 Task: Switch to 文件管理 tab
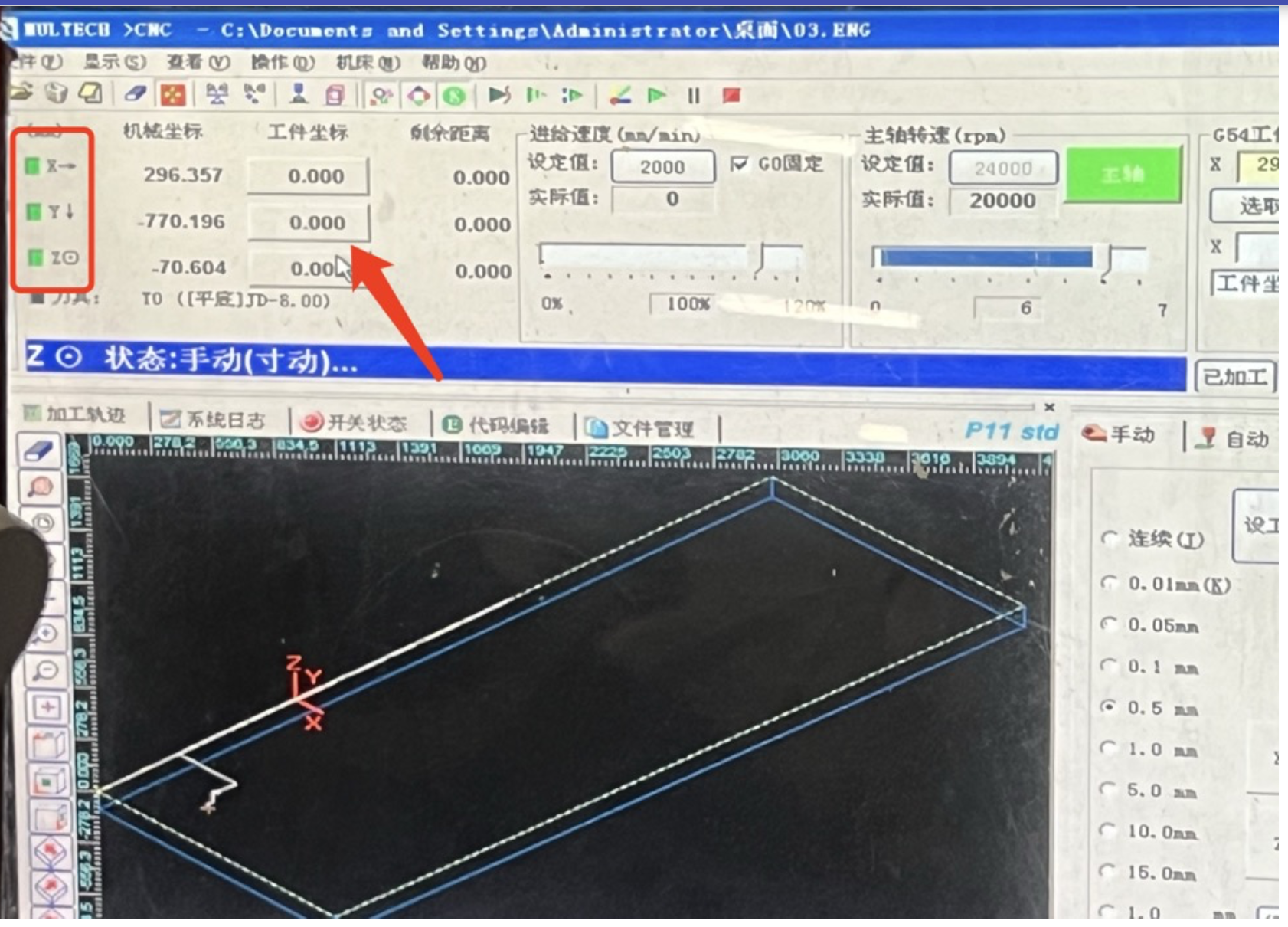640,428
